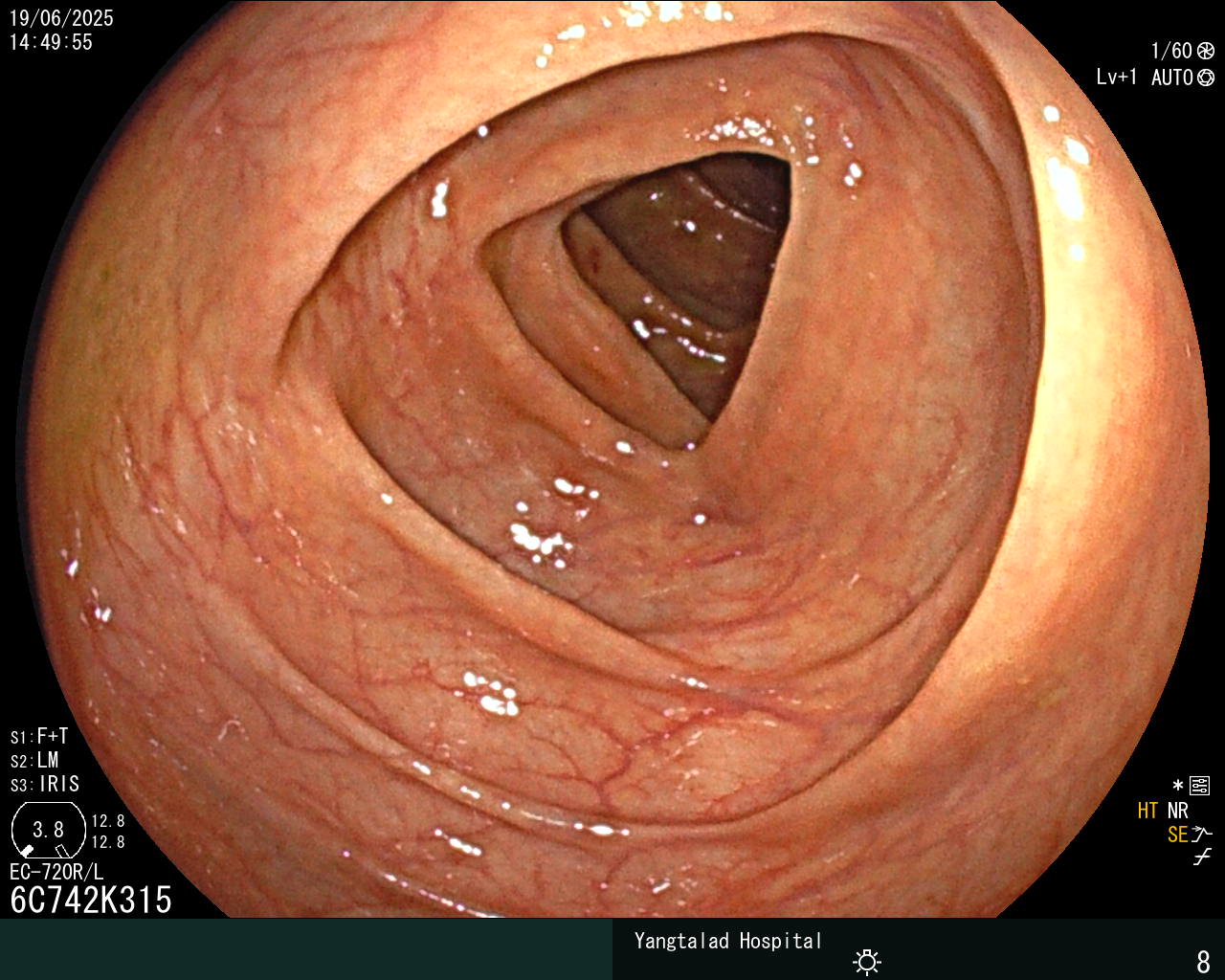Click the S3:IRIS switch assignment
Screen dimensions: 1225x980
click(x=45, y=785)
